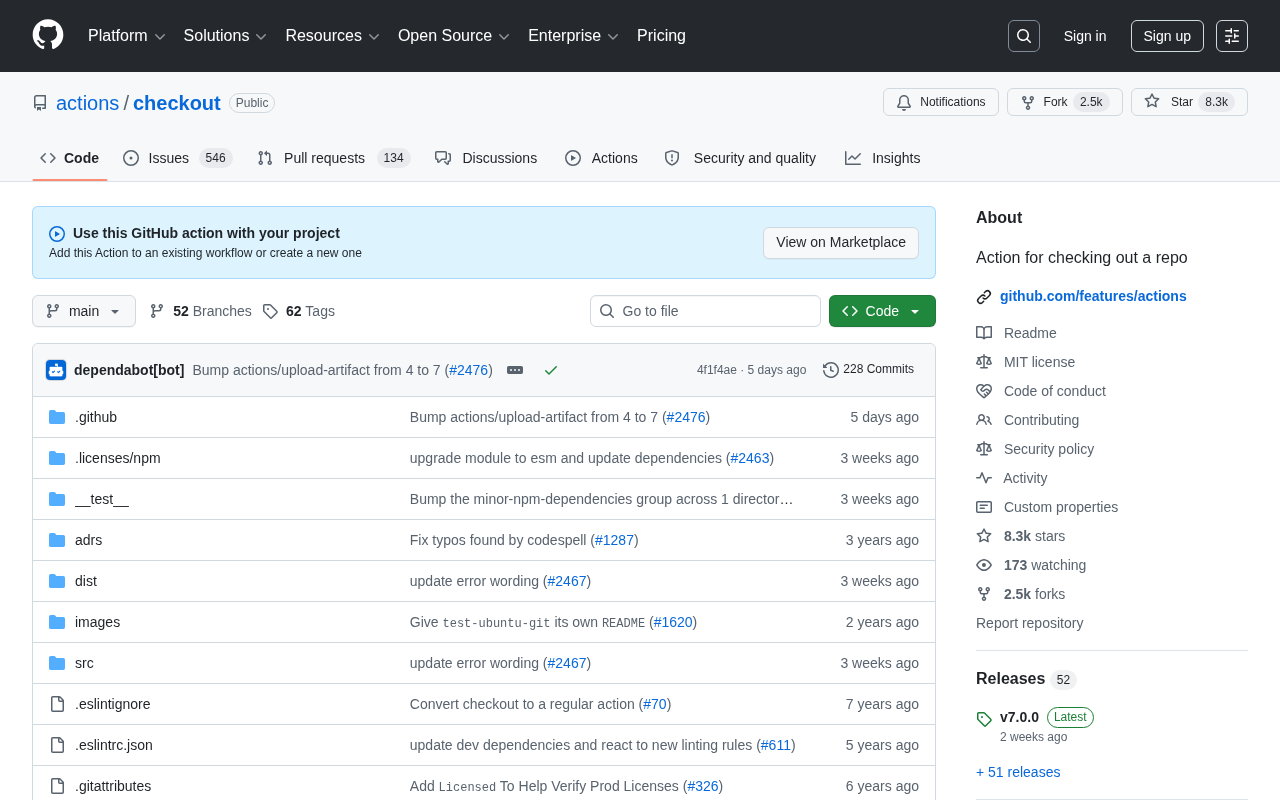
Task: Click the green checkmark status icon
Action: coord(551,370)
